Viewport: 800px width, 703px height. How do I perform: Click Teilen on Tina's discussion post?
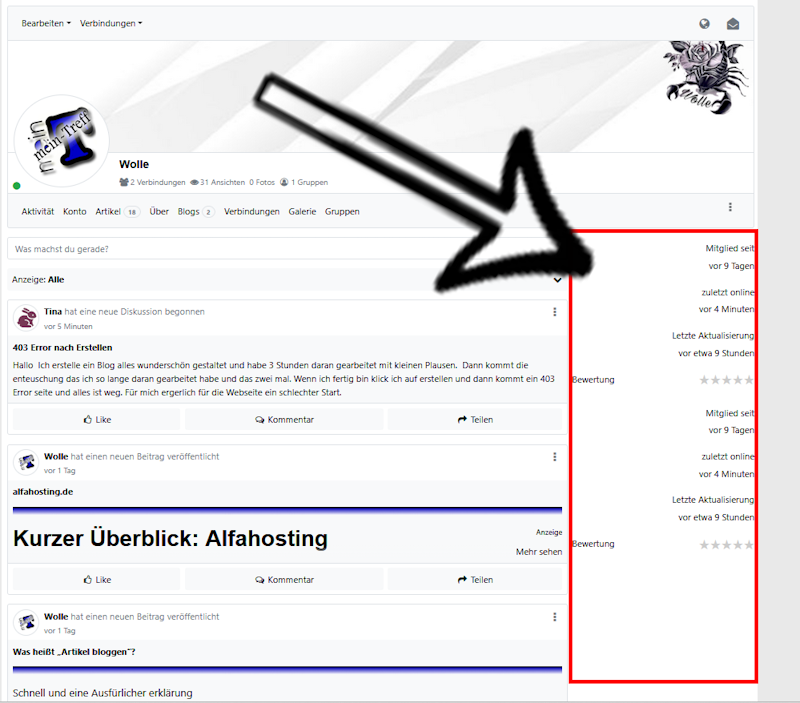click(x=475, y=419)
